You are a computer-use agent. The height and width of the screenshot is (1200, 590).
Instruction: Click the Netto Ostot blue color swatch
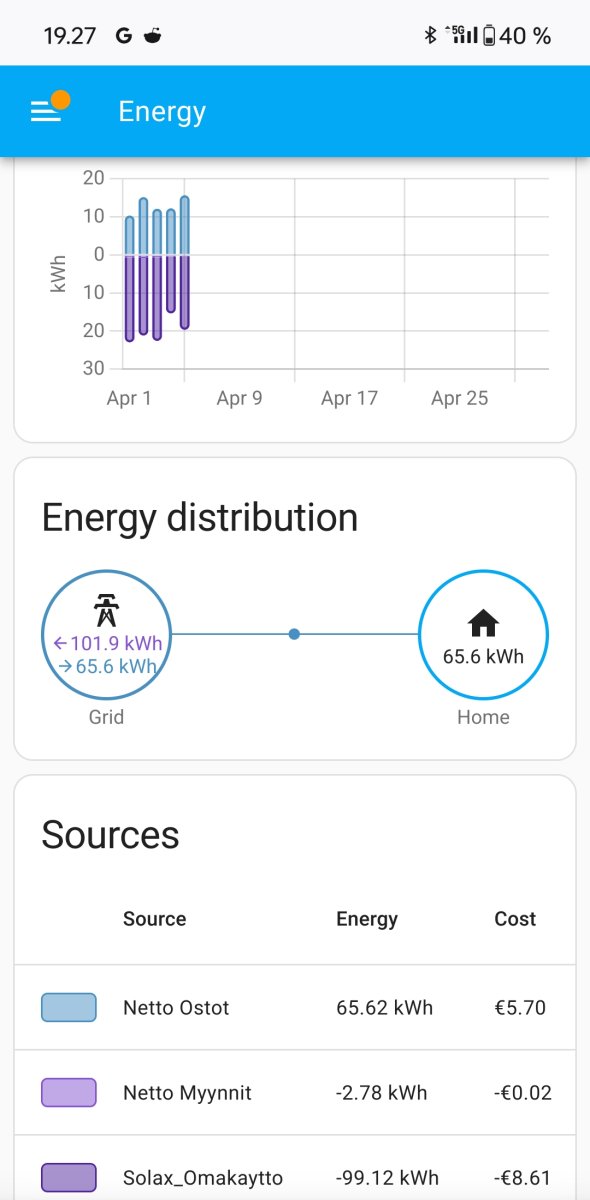(69, 1007)
